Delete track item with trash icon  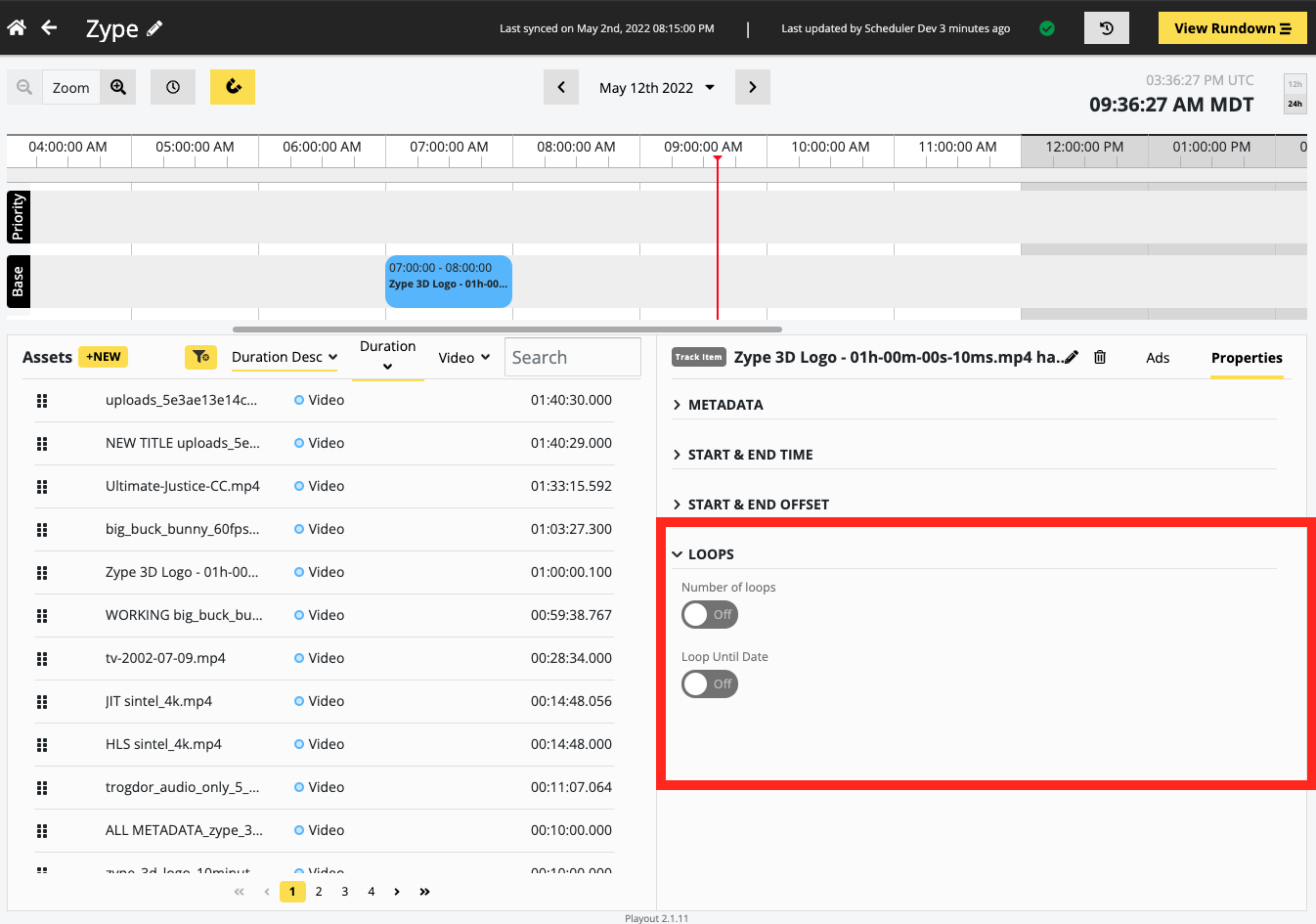[1100, 357]
